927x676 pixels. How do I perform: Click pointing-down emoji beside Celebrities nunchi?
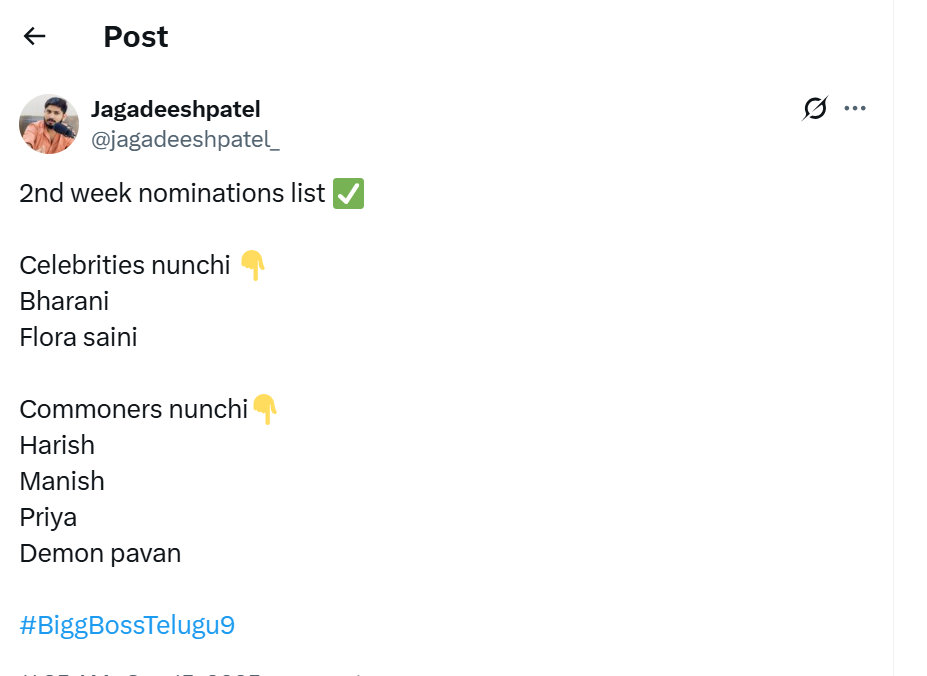click(253, 265)
